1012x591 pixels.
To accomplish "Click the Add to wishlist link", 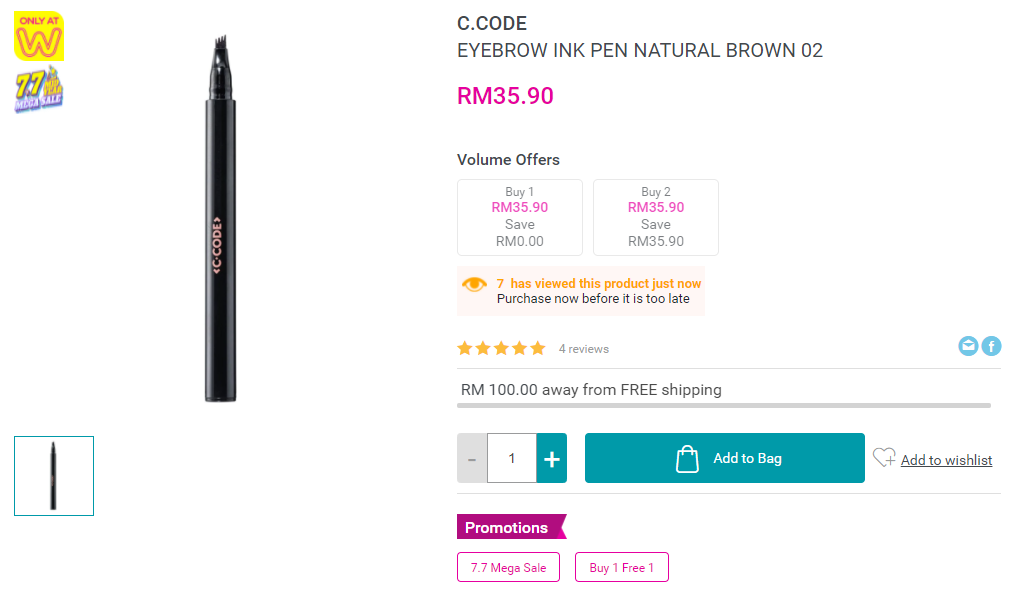I will pos(946,460).
